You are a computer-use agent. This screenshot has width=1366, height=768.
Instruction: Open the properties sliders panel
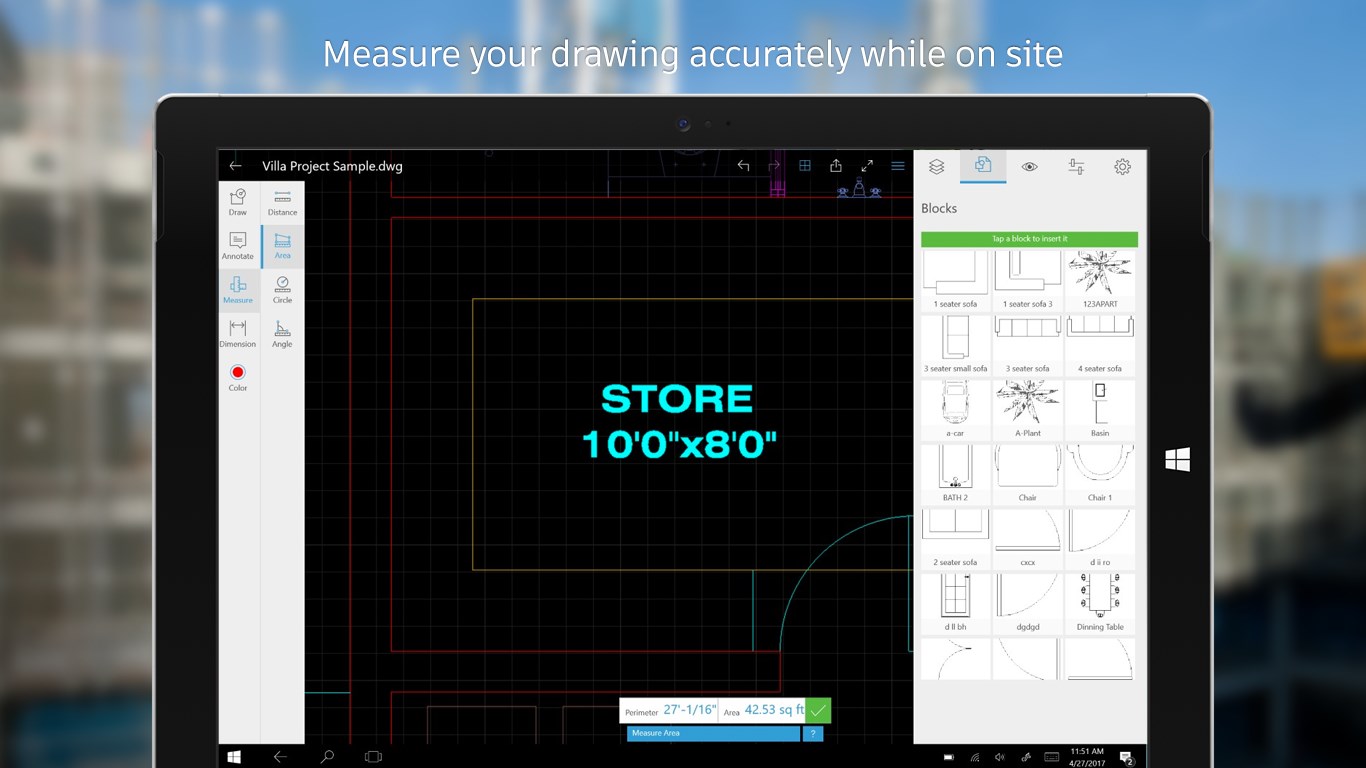[x=1076, y=166]
